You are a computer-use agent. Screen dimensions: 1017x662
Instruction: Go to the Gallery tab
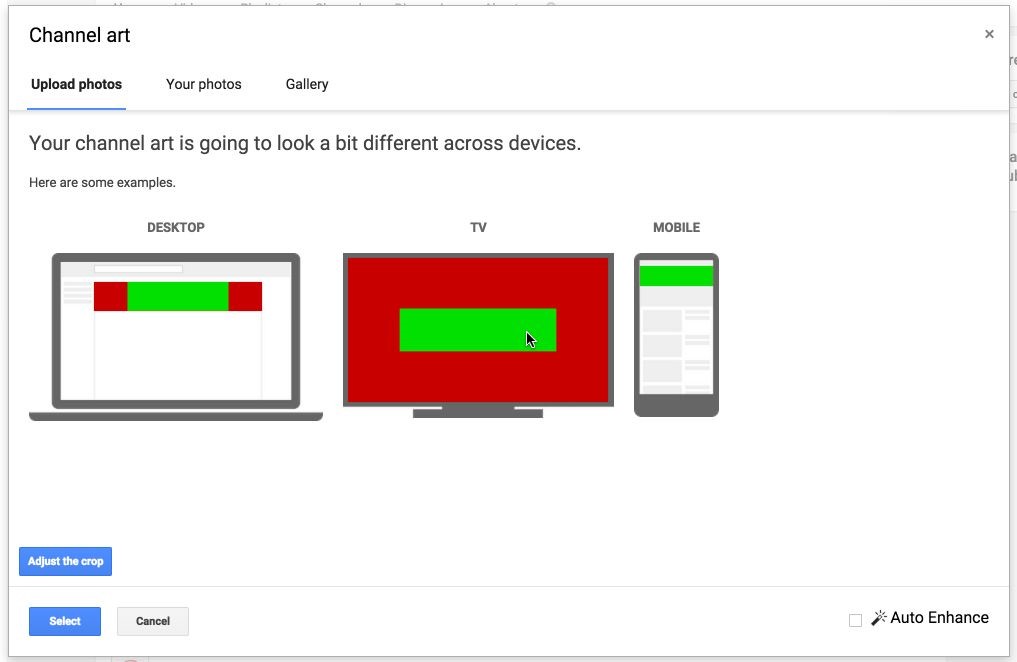coord(307,84)
